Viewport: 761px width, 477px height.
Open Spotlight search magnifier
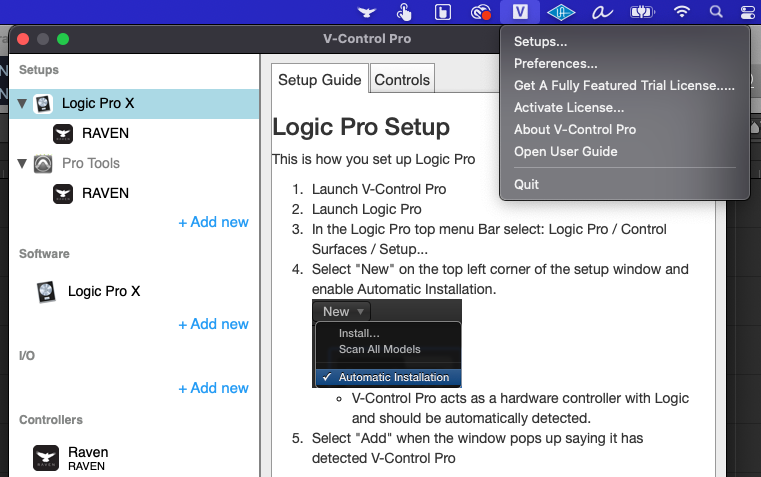[x=716, y=12]
